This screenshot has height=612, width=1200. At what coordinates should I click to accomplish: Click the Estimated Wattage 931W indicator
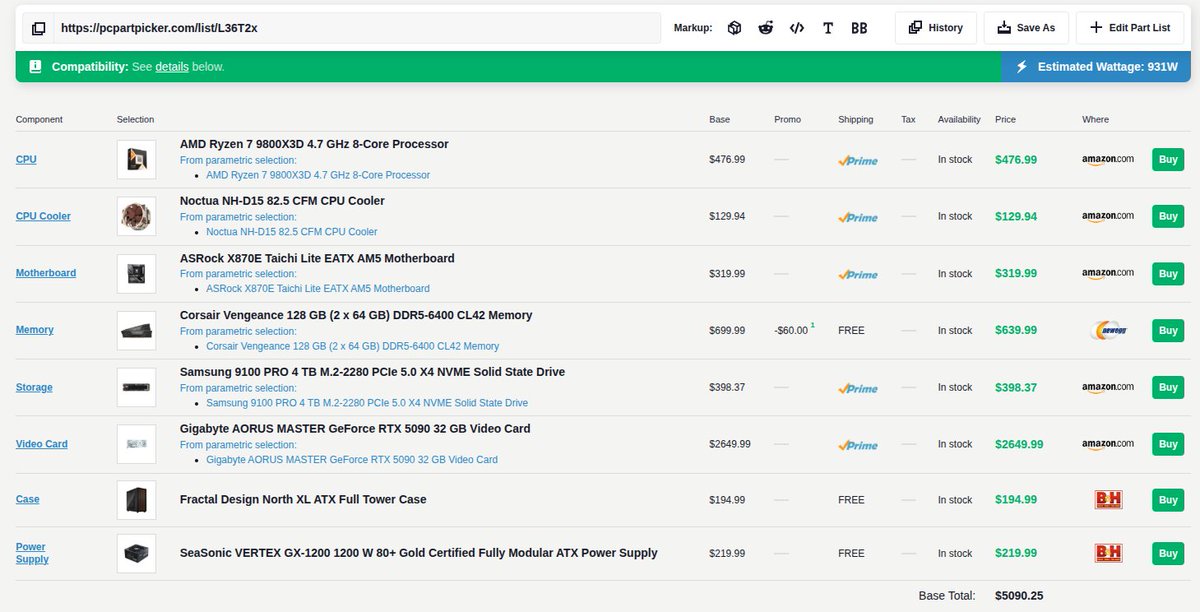(x=1097, y=67)
